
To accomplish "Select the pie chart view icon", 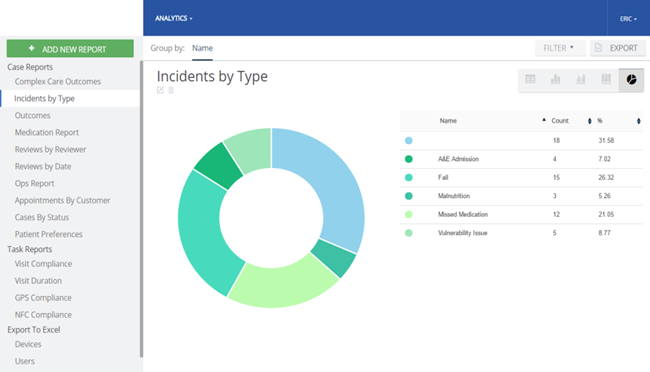I will coord(631,80).
